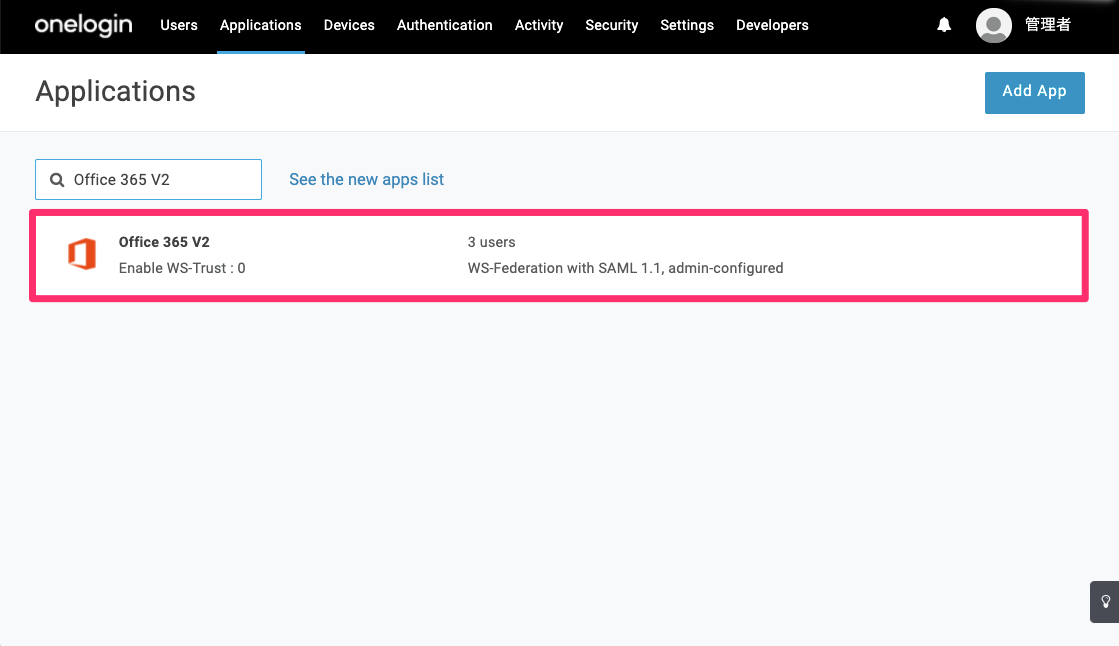Open the Security menu
1119x646 pixels.
(x=612, y=25)
